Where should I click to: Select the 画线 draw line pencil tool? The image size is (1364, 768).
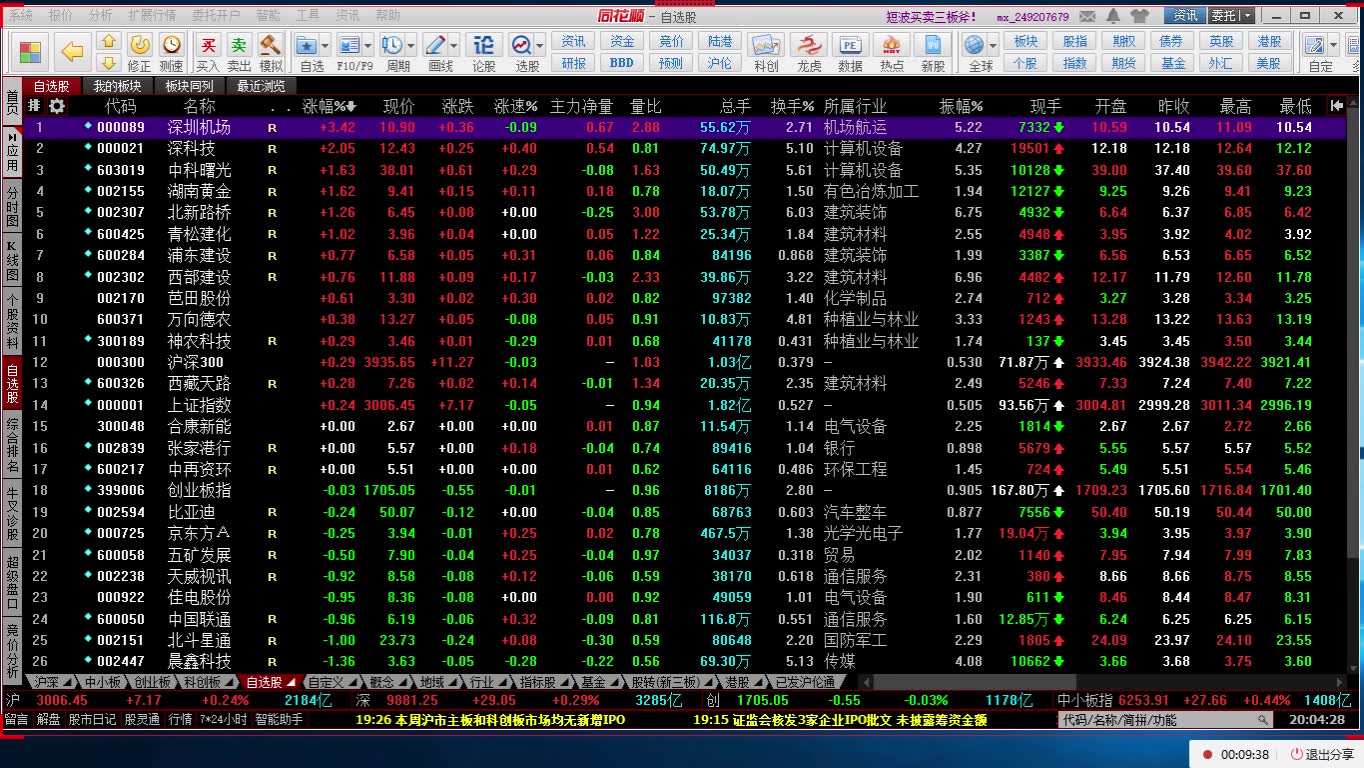pyautogui.click(x=436, y=46)
